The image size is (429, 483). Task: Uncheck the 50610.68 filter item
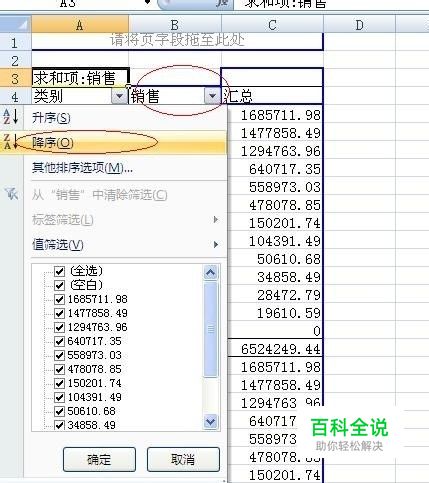(59, 411)
